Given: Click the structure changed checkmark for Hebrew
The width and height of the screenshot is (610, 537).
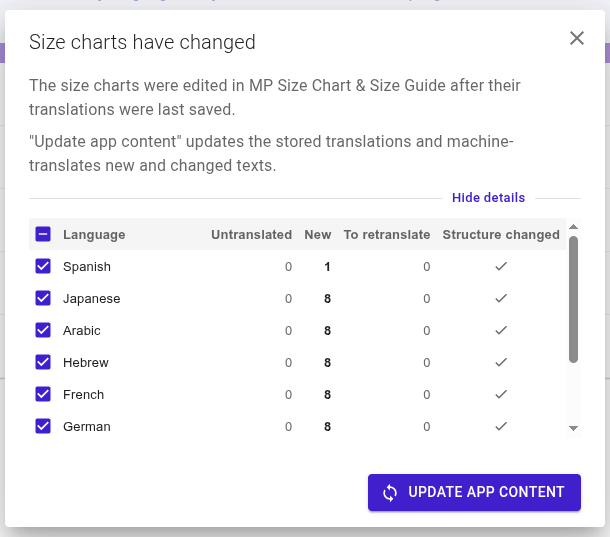Looking at the screenshot, I should [501, 362].
